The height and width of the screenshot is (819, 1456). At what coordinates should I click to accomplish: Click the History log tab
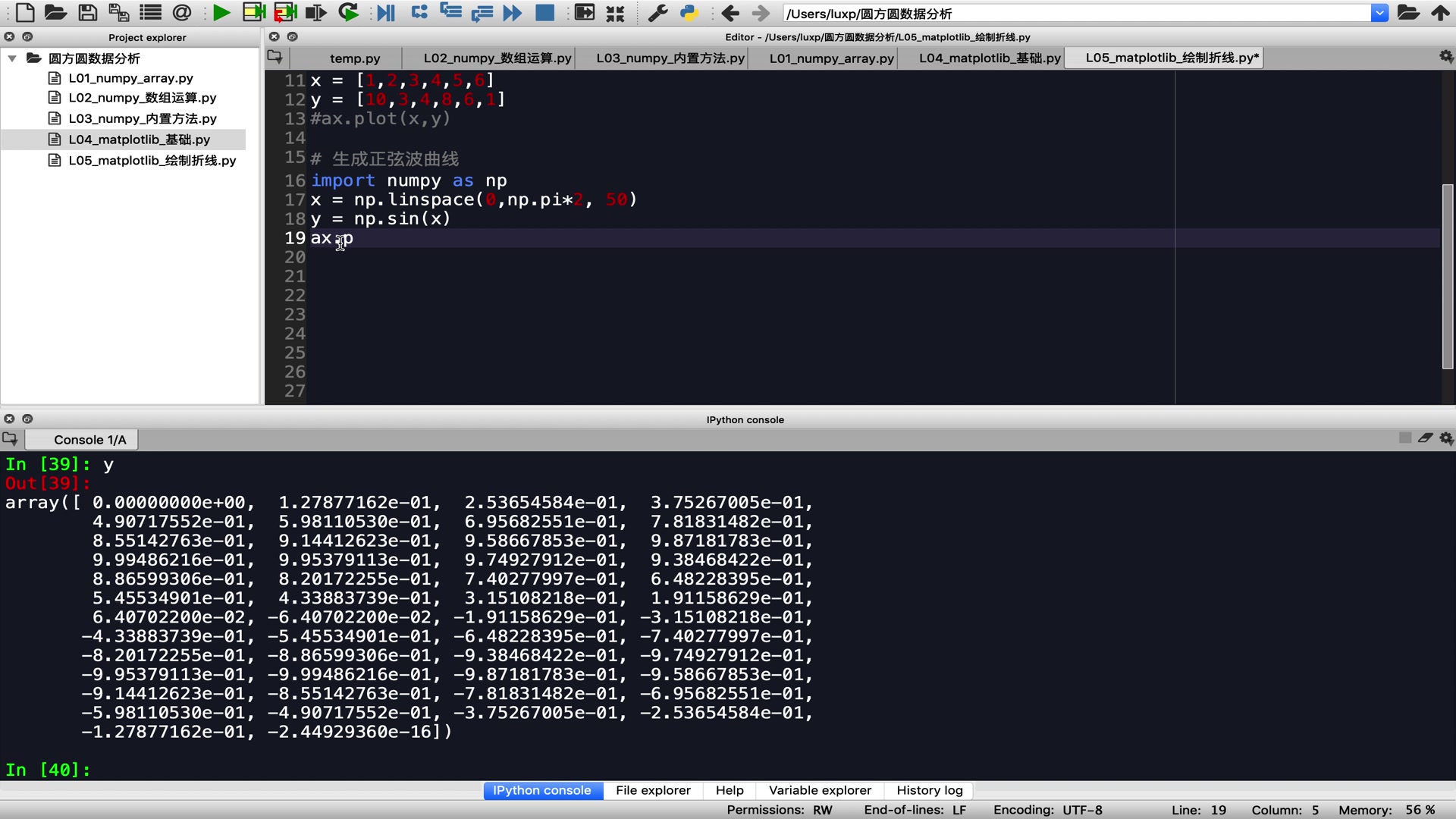[x=929, y=790]
